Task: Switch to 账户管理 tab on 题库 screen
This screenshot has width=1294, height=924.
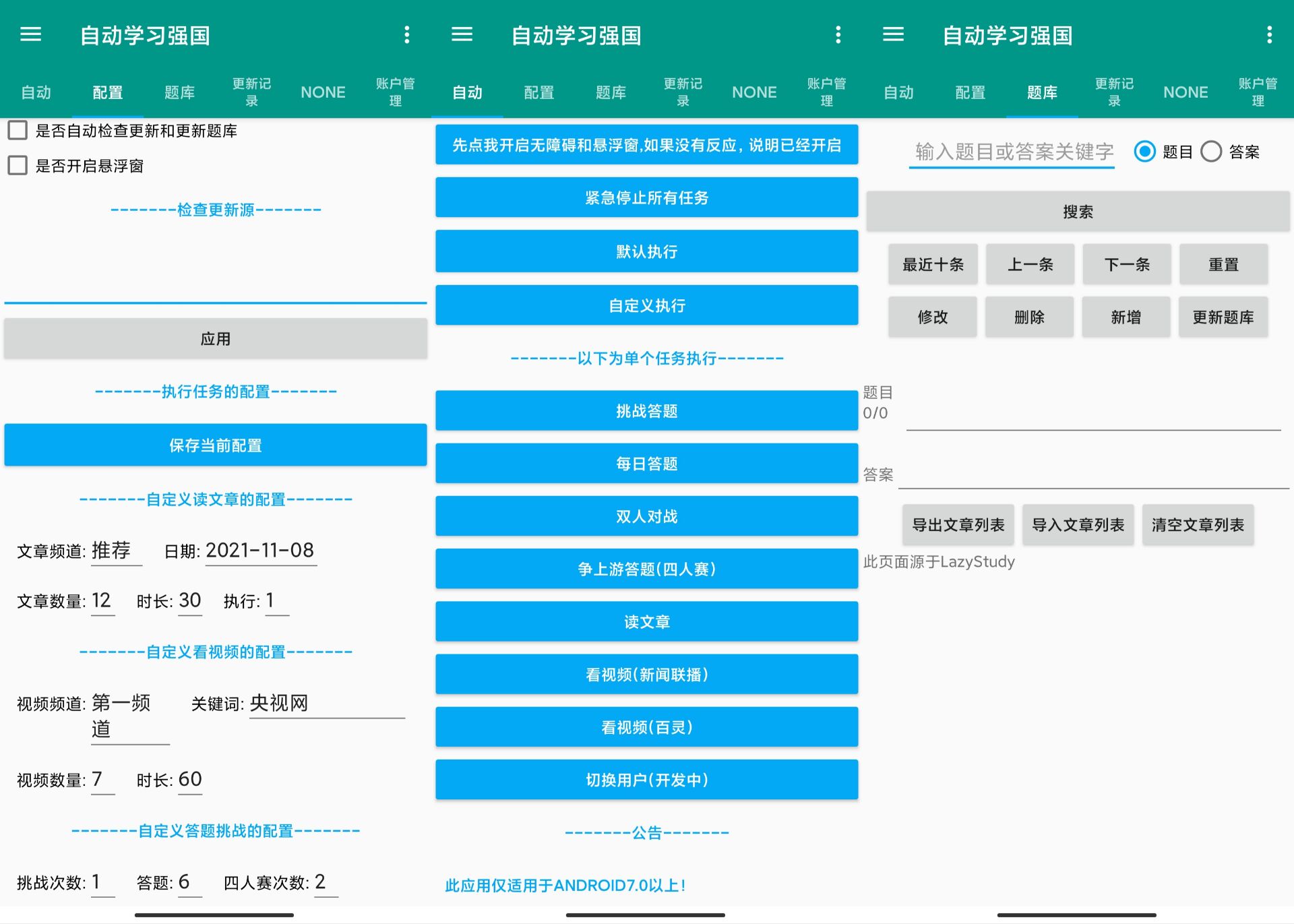Action: click(x=1258, y=92)
